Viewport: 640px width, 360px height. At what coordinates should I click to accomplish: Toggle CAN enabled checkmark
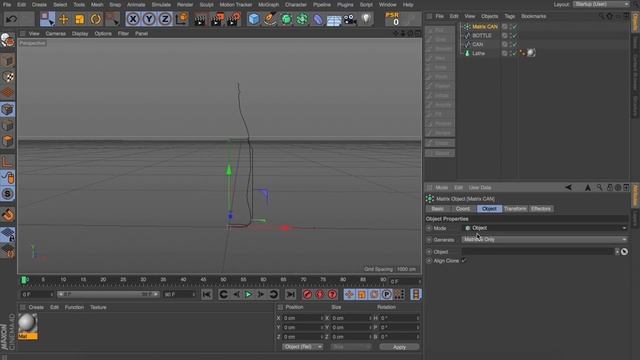pos(515,44)
